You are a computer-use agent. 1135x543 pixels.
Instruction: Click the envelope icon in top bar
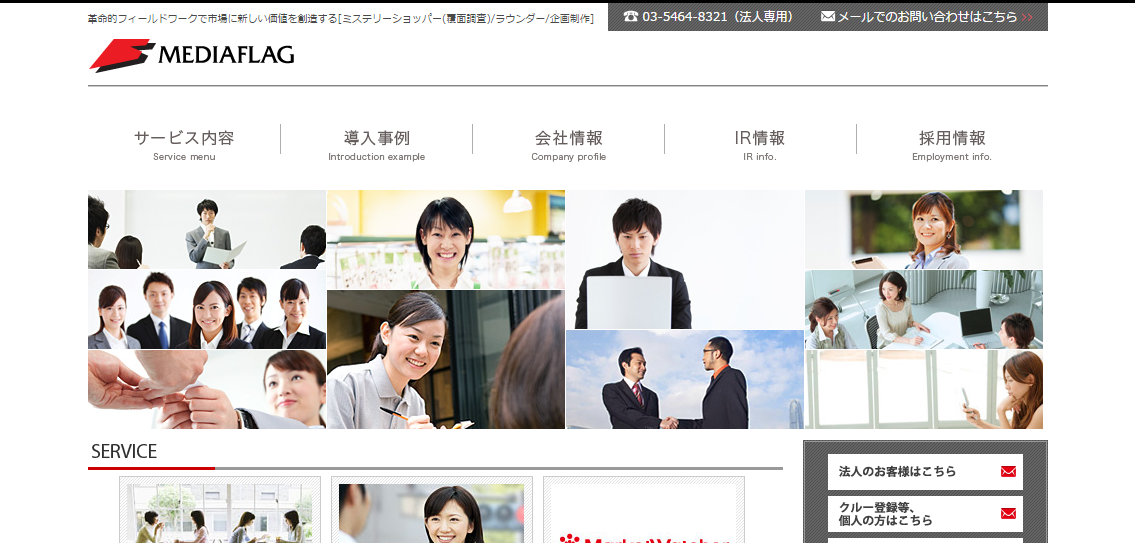tap(827, 16)
